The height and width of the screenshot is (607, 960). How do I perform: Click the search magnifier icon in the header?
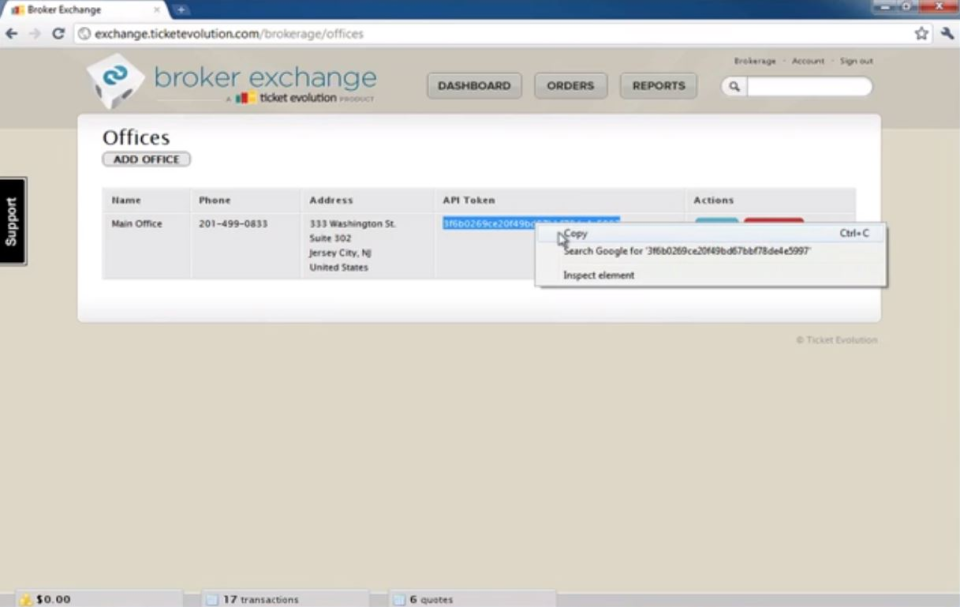coord(733,87)
